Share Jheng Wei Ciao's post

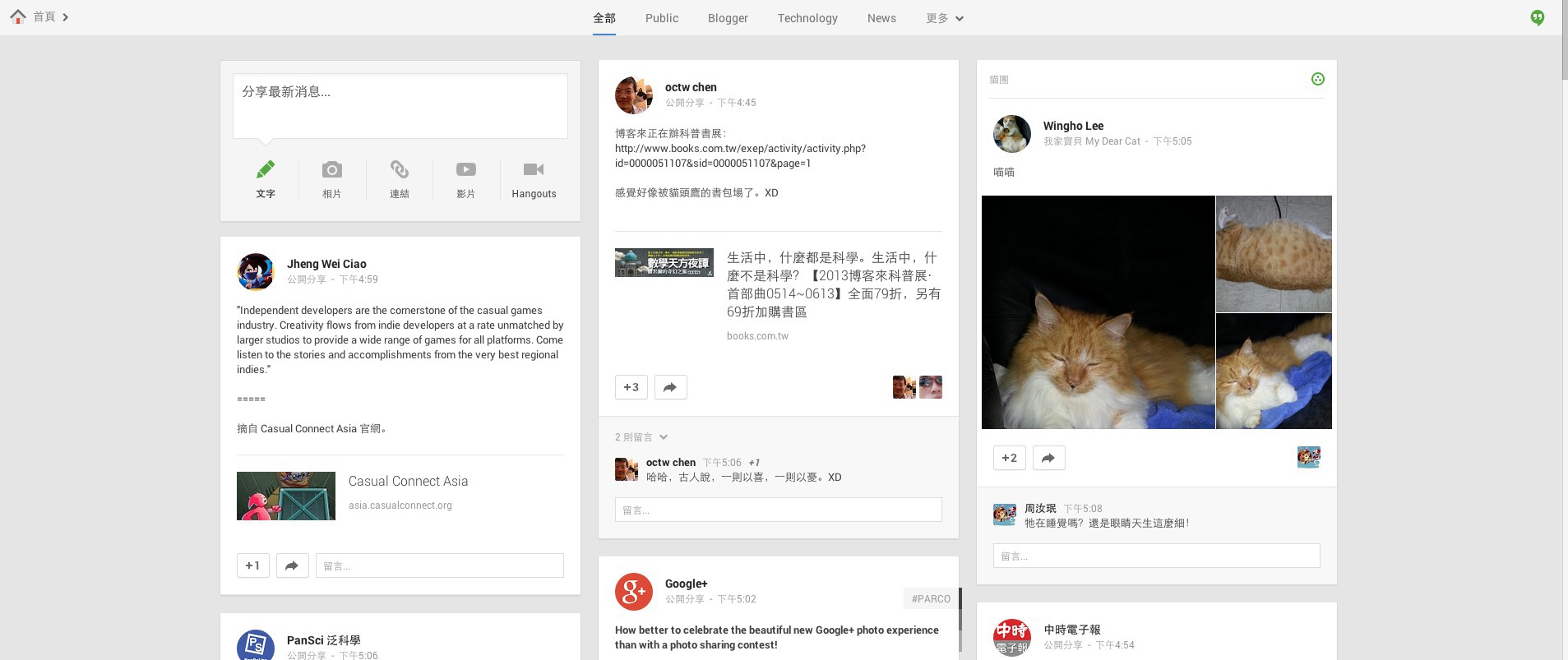pyautogui.click(x=293, y=565)
